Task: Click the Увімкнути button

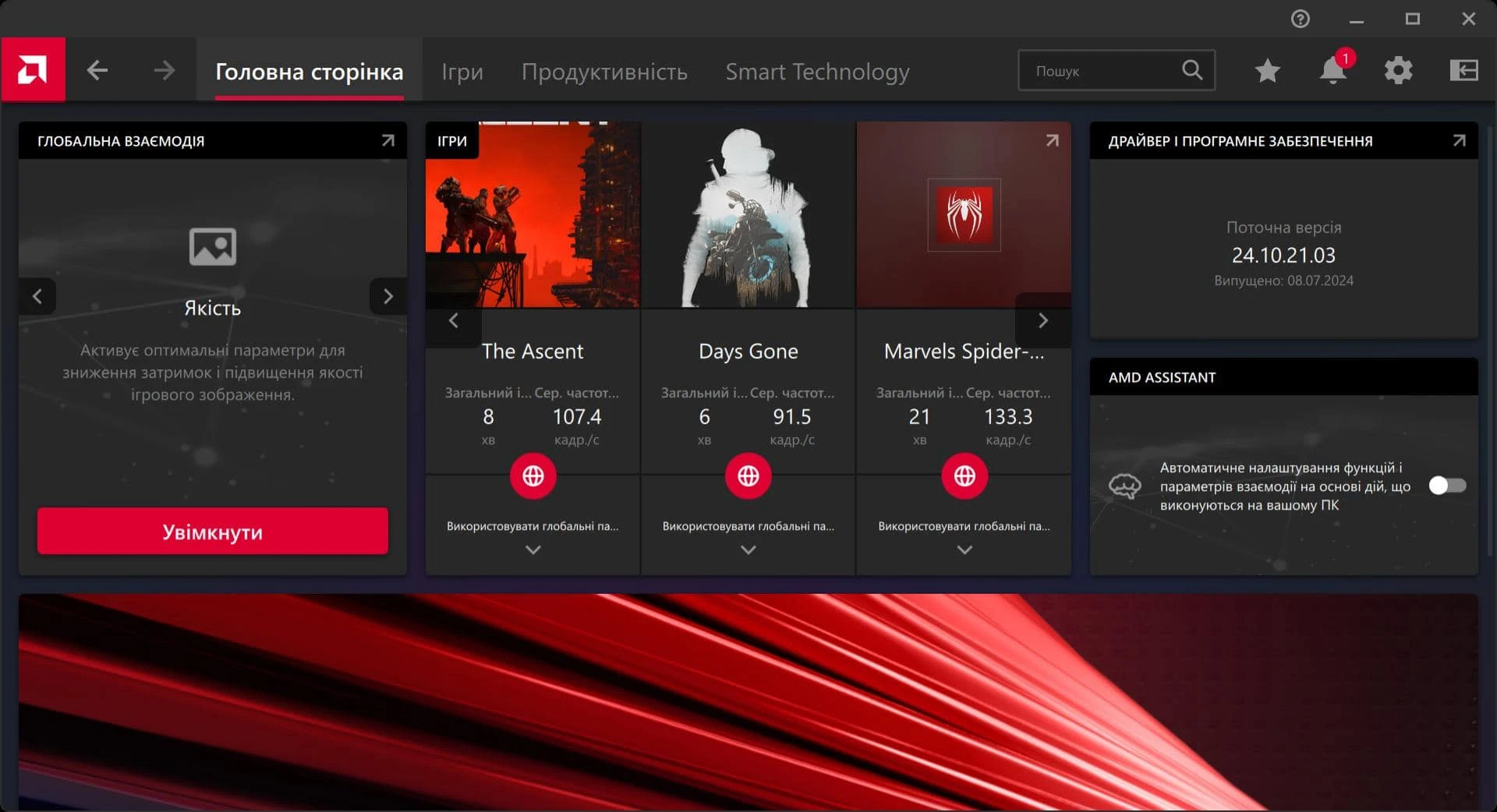Action: point(213,531)
